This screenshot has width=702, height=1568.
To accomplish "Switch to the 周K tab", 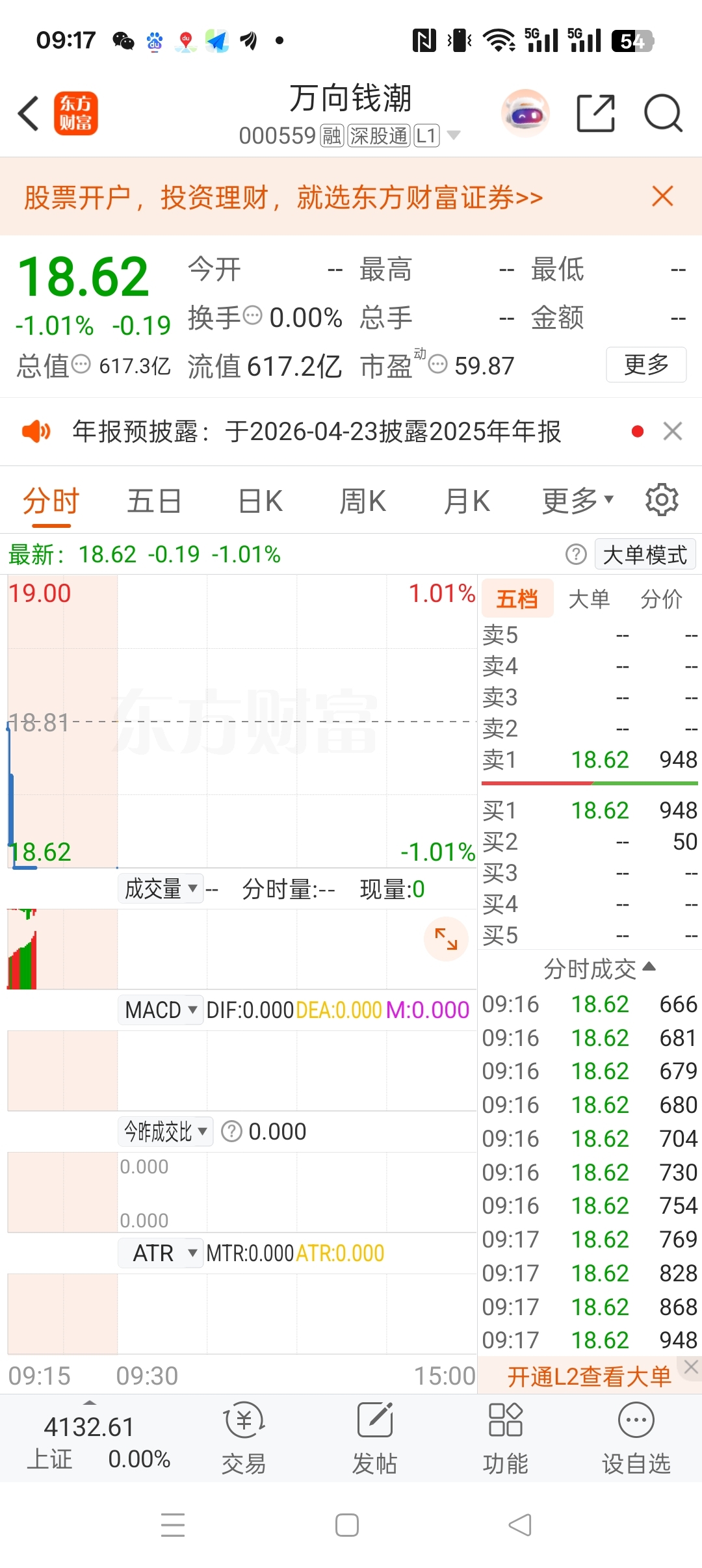I will pos(363,501).
